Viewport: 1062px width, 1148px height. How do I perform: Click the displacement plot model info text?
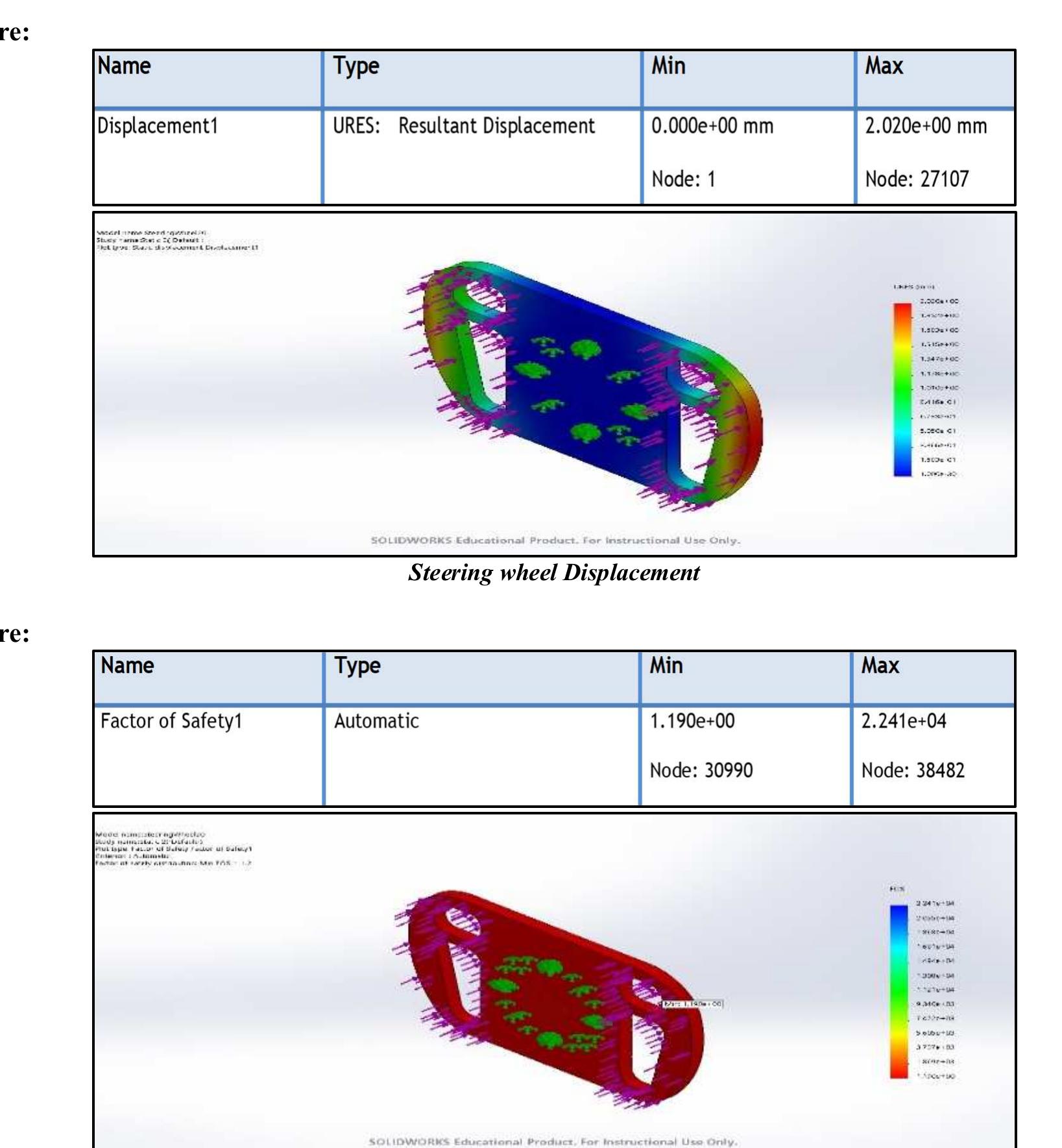coord(176,240)
